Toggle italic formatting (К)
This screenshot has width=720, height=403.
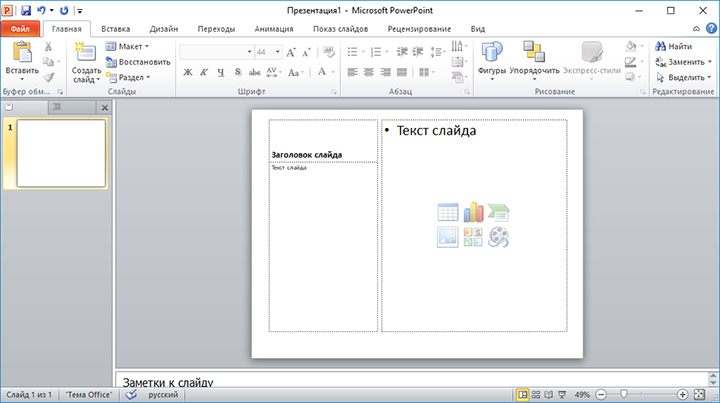tap(203, 72)
